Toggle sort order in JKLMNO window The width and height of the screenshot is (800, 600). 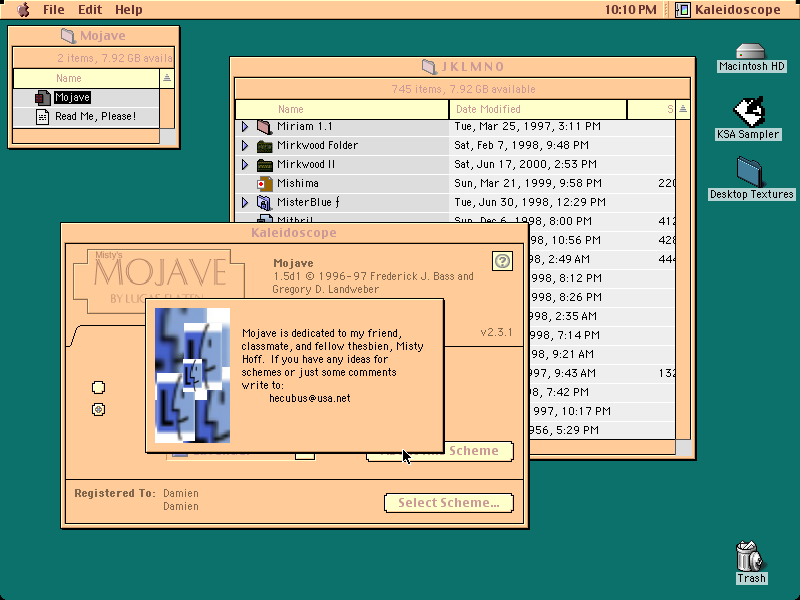click(x=683, y=109)
